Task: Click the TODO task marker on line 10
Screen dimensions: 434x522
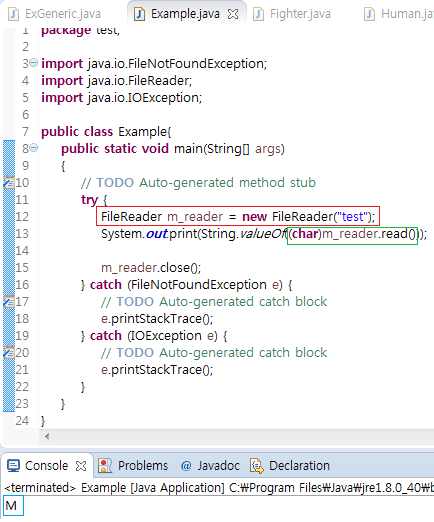Action: coord(9,182)
